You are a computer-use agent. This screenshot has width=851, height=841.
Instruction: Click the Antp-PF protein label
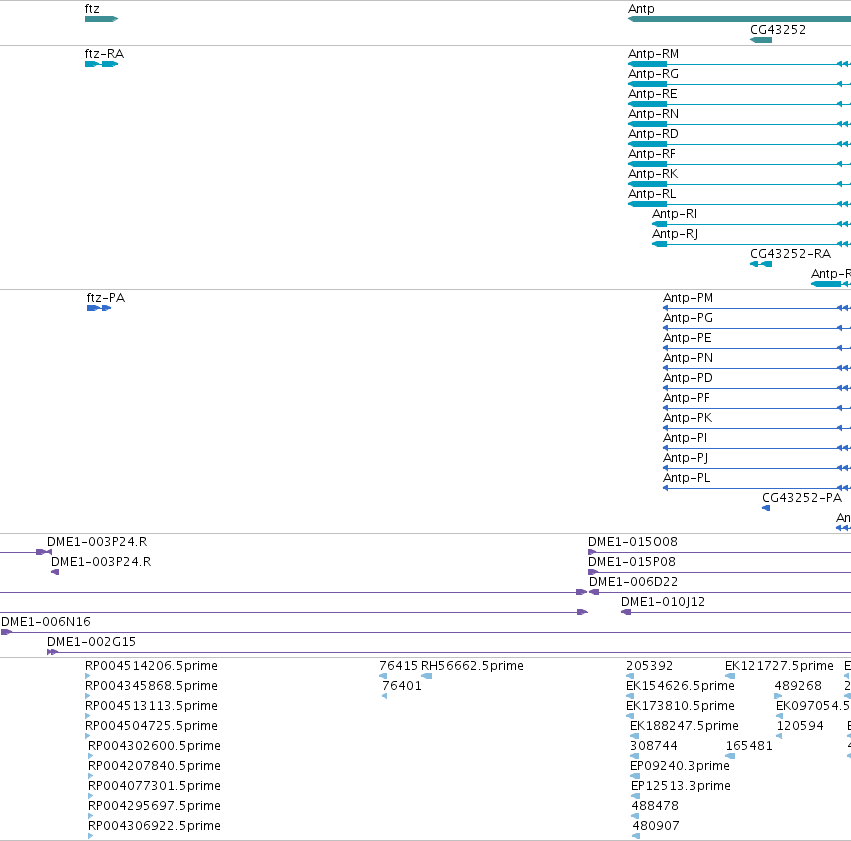click(x=687, y=398)
